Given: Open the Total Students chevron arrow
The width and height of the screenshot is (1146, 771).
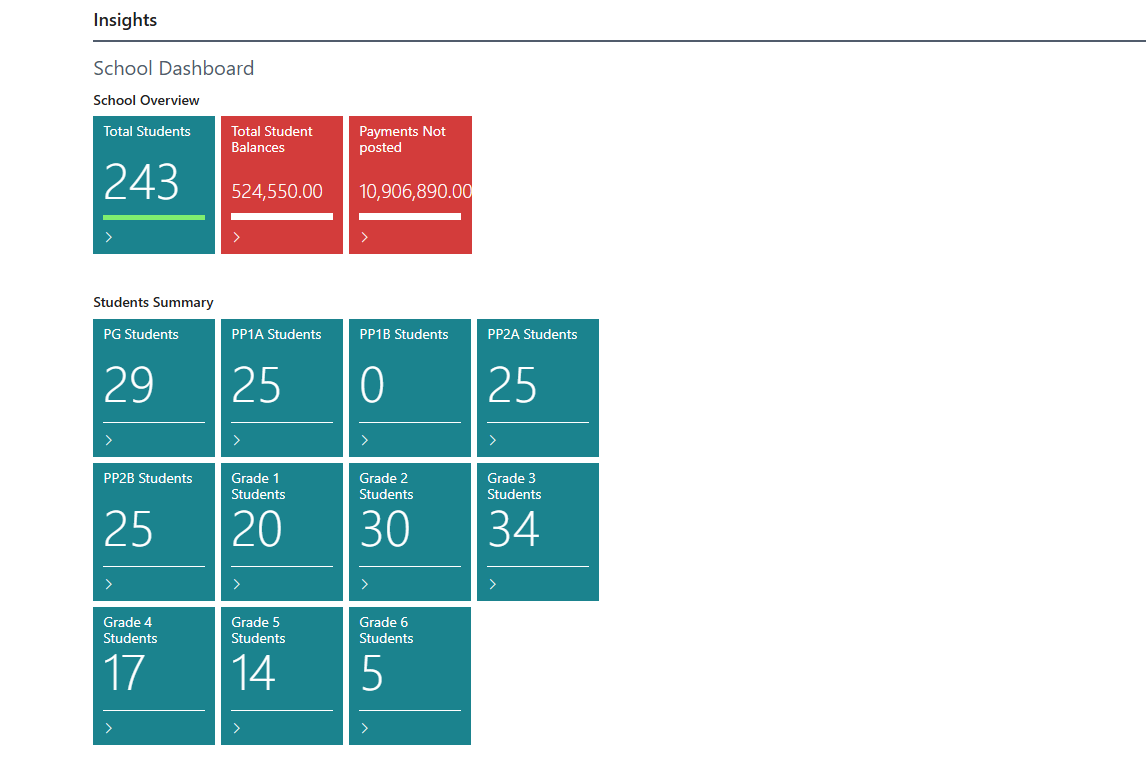Looking at the screenshot, I should (x=109, y=237).
